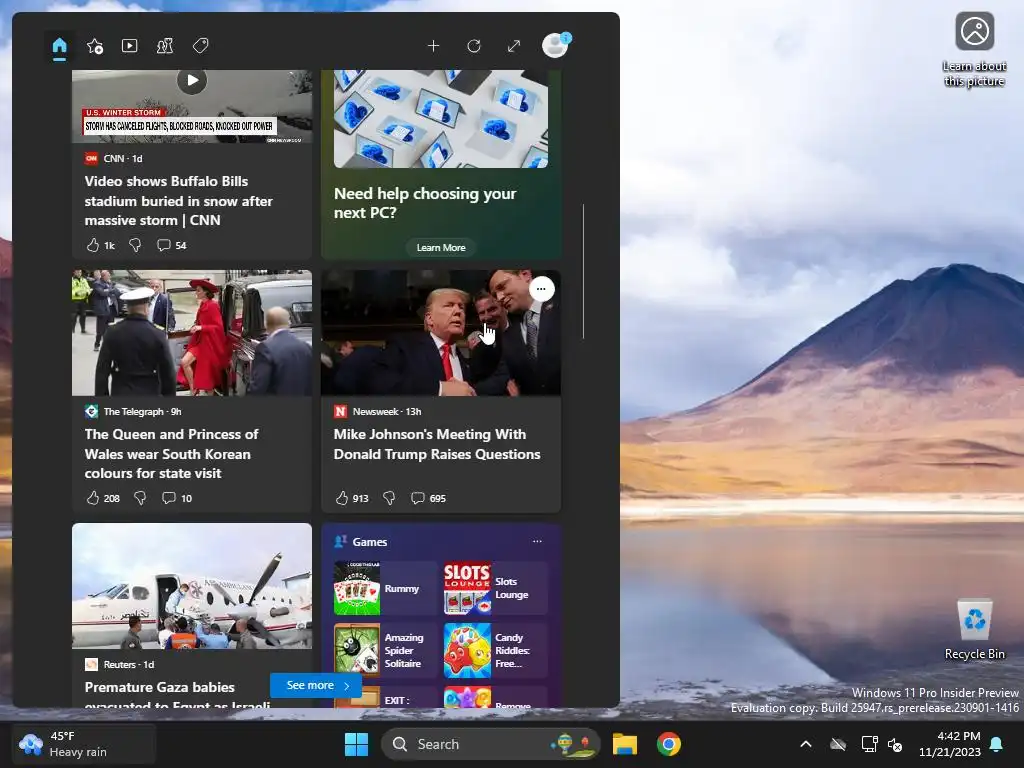Image resolution: width=1024 pixels, height=768 pixels.
Task: Add a widget with the plus icon
Action: pos(433,46)
